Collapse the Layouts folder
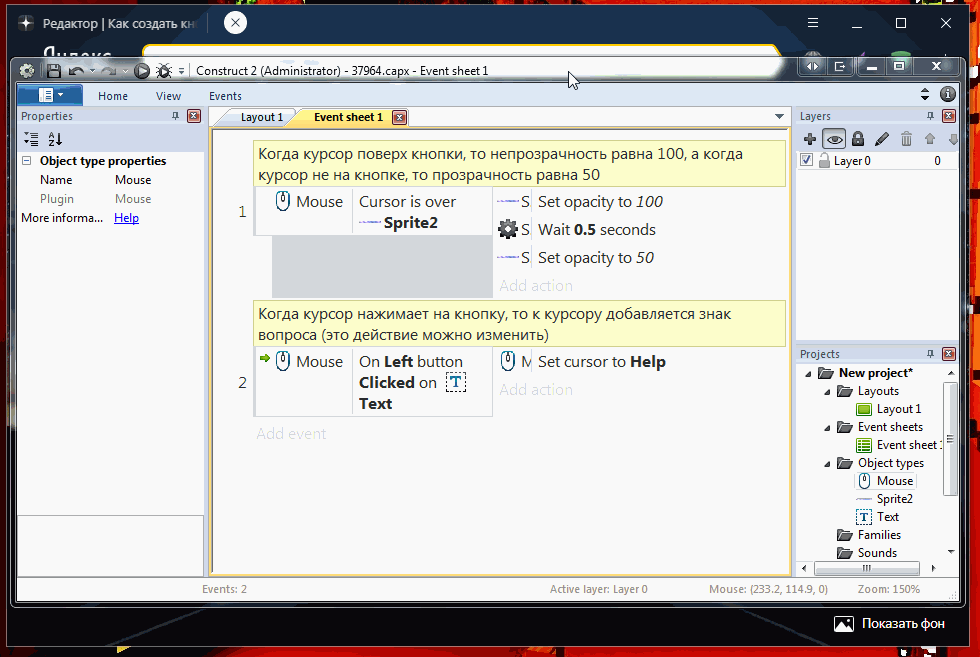The height and width of the screenshot is (657, 980). click(x=828, y=391)
